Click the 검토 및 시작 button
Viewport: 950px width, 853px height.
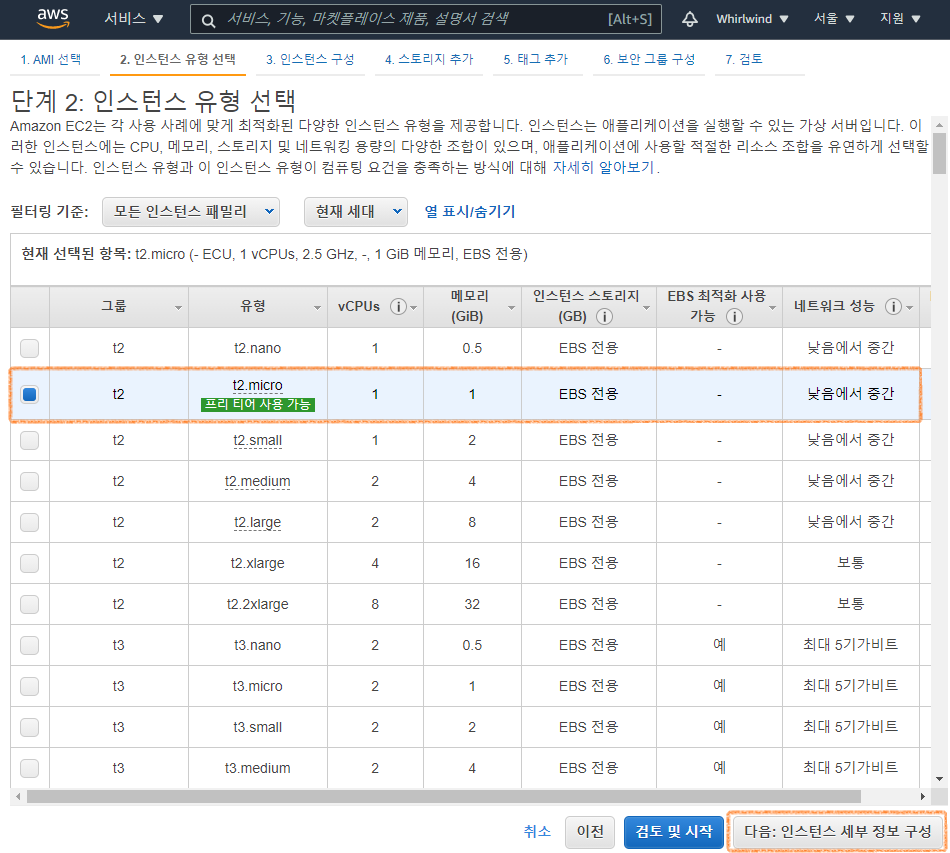[674, 832]
